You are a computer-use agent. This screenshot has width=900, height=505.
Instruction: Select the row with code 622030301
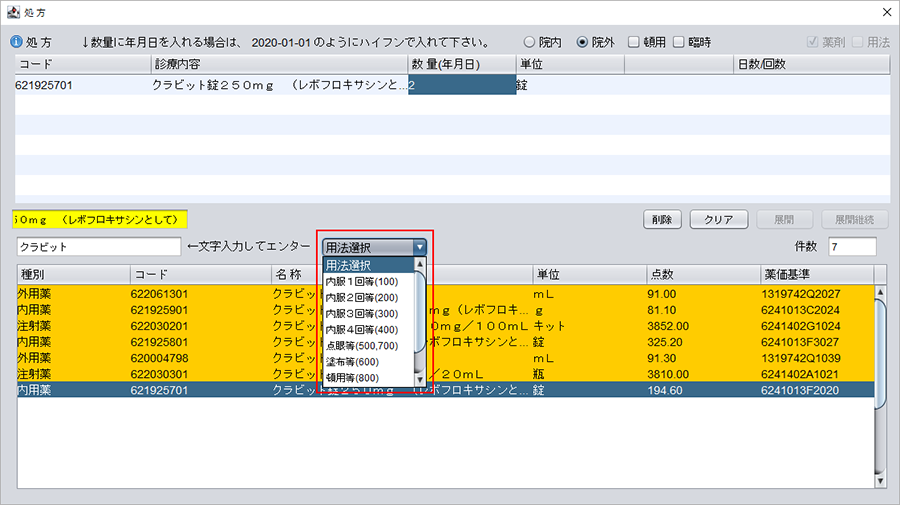coord(445,374)
